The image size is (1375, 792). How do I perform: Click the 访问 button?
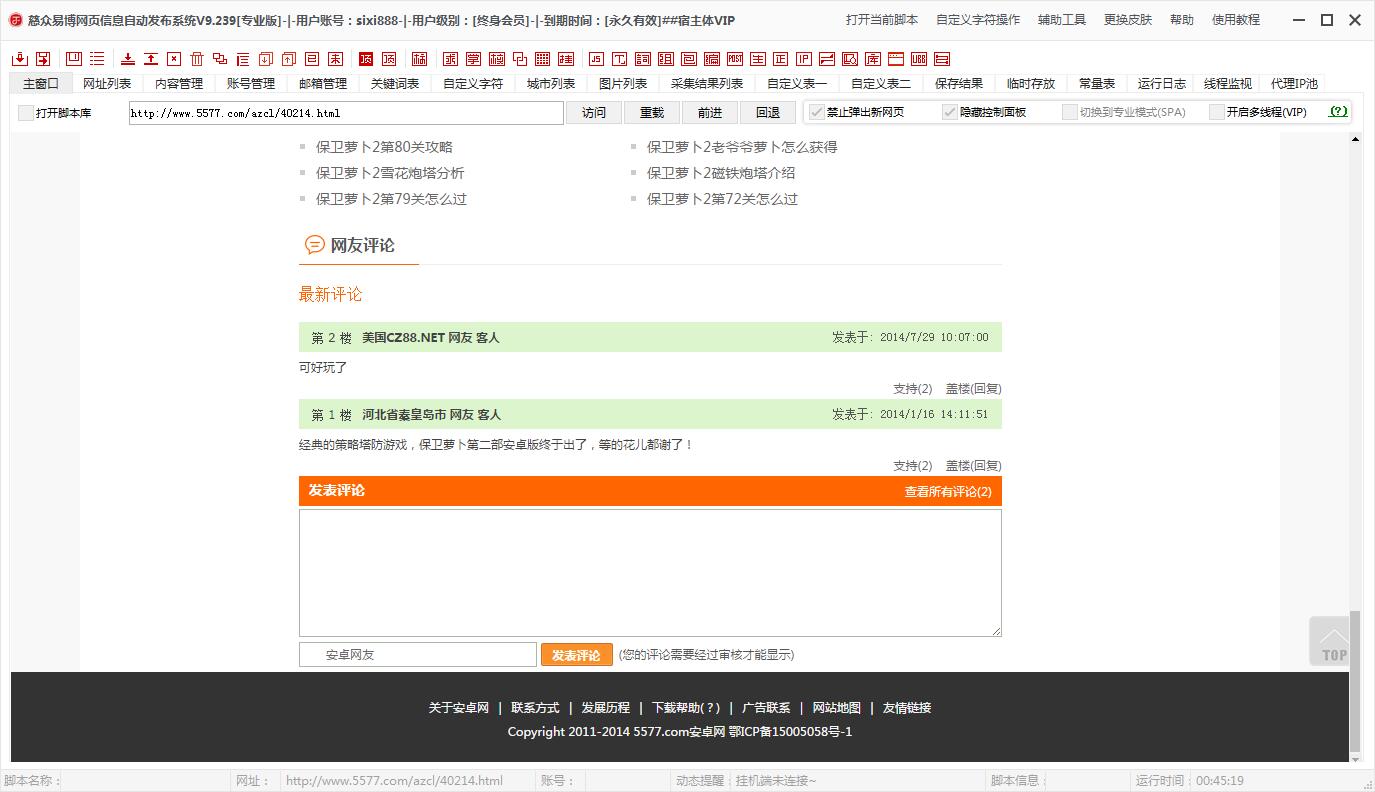[594, 113]
